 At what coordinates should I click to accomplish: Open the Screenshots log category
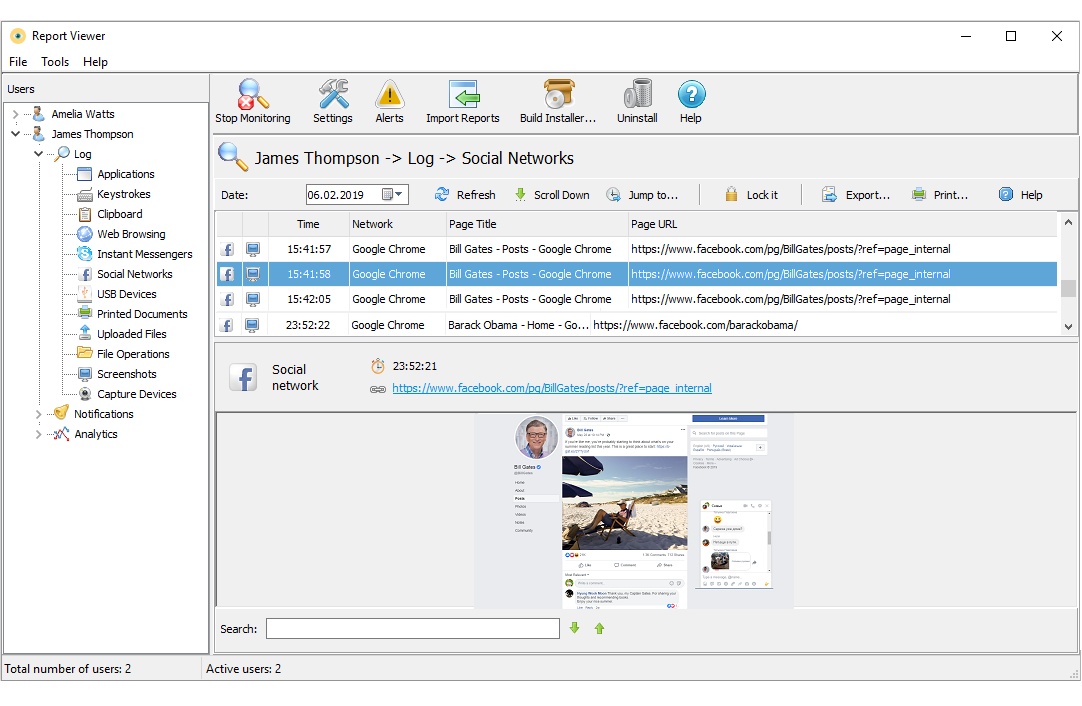coord(126,374)
